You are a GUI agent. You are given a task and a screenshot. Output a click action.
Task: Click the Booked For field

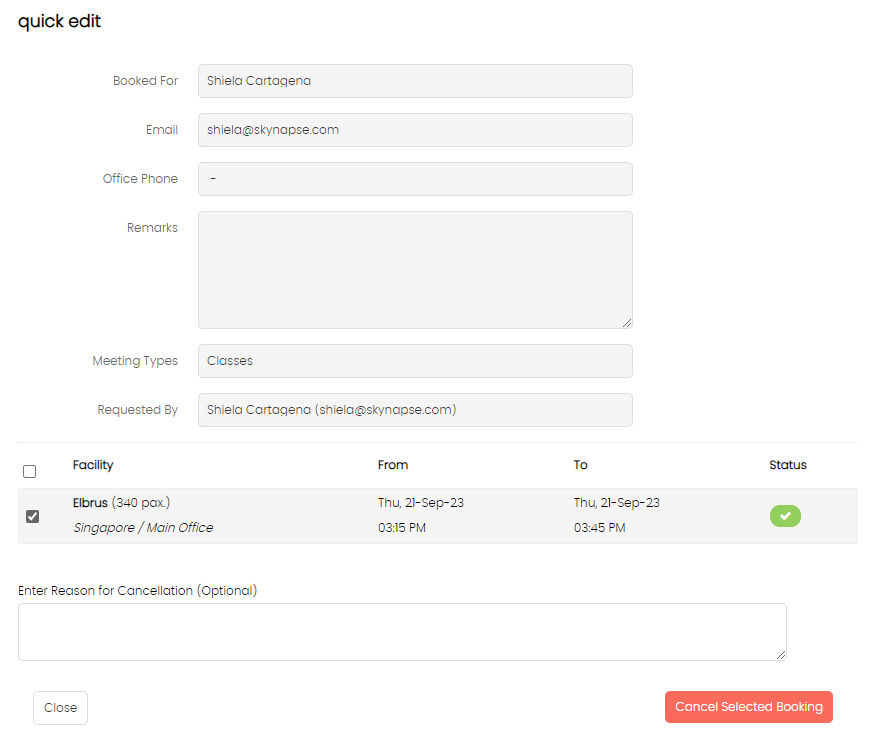tap(415, 81)
